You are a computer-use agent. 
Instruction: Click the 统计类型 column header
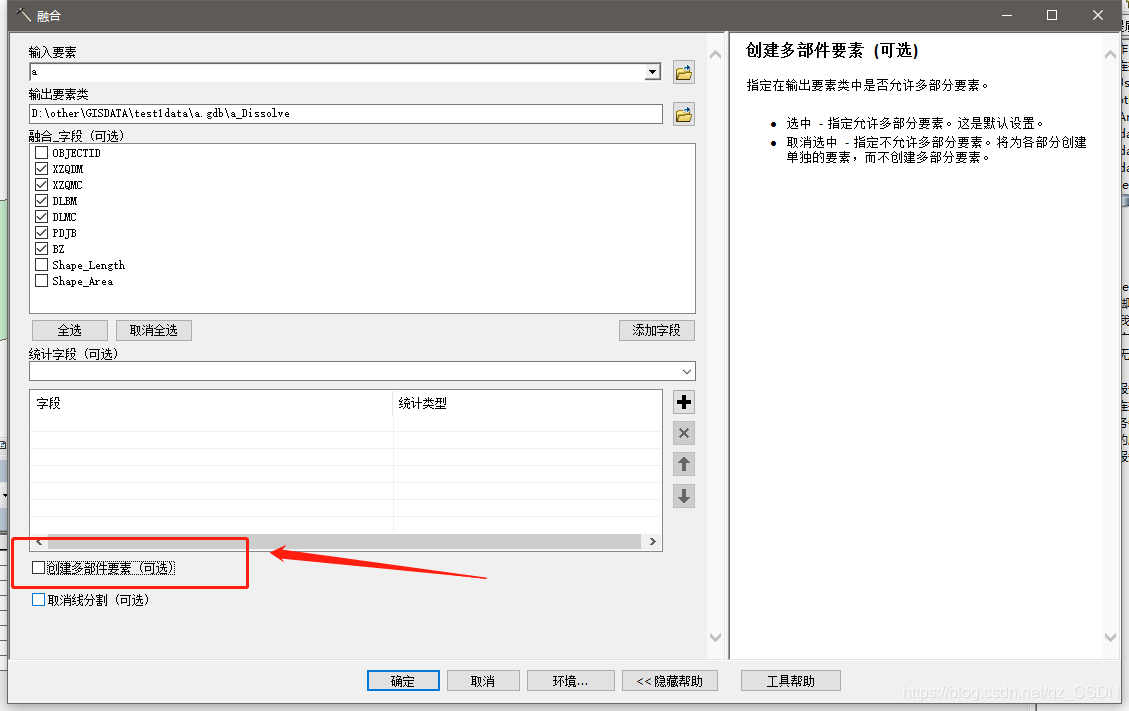pos(527,403)
